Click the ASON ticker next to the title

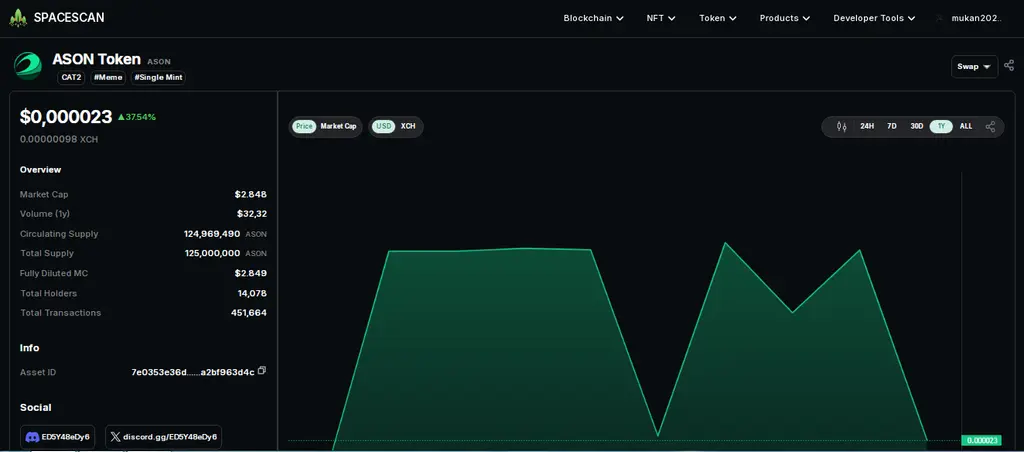159,61
